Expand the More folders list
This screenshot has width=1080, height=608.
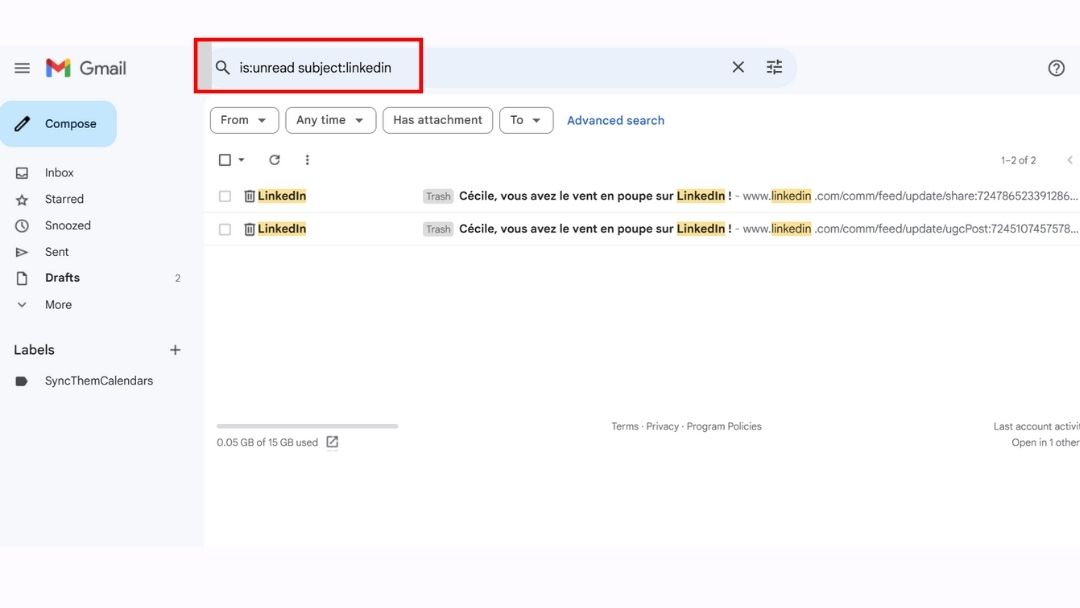(58, 304)
